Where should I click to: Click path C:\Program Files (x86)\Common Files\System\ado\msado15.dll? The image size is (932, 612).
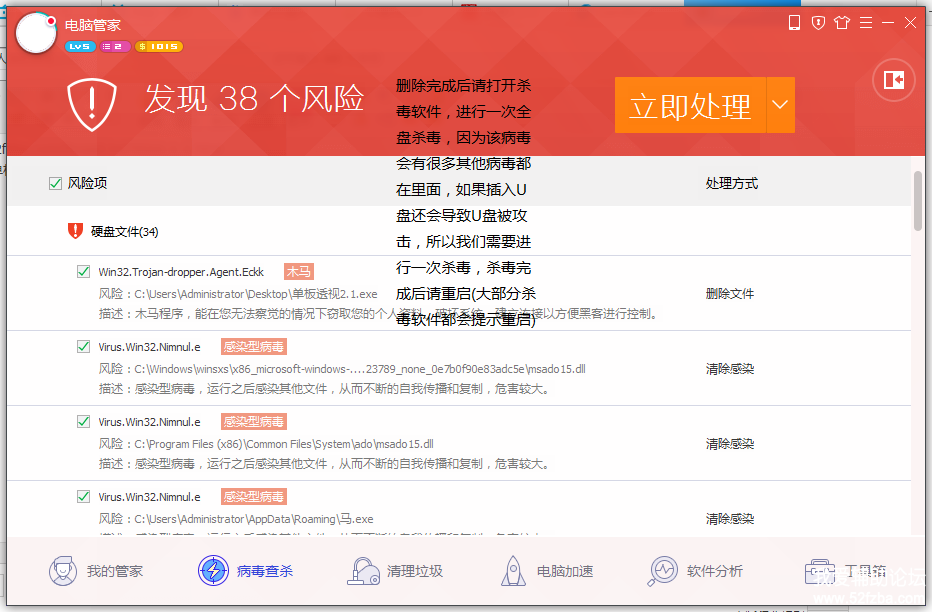[284, 444]
